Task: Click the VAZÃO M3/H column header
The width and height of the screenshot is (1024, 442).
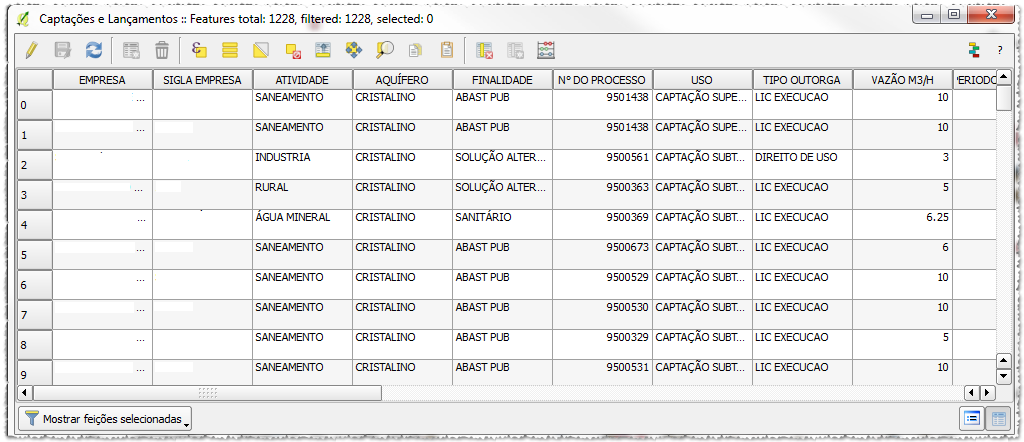Action: coord(902,80)
